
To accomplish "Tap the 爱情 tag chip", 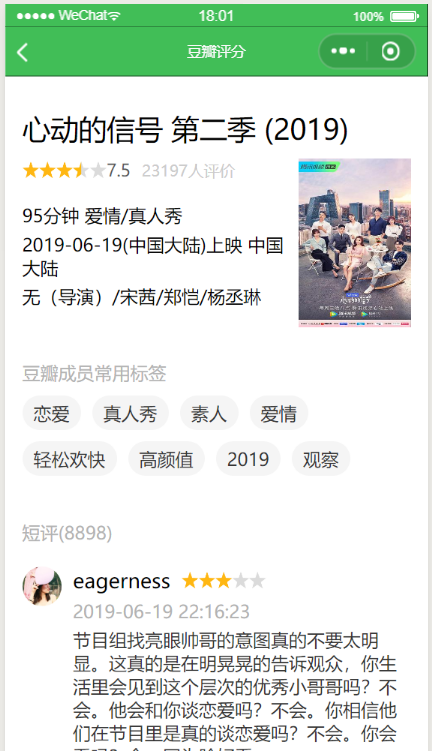I will (x=279, y=413).
